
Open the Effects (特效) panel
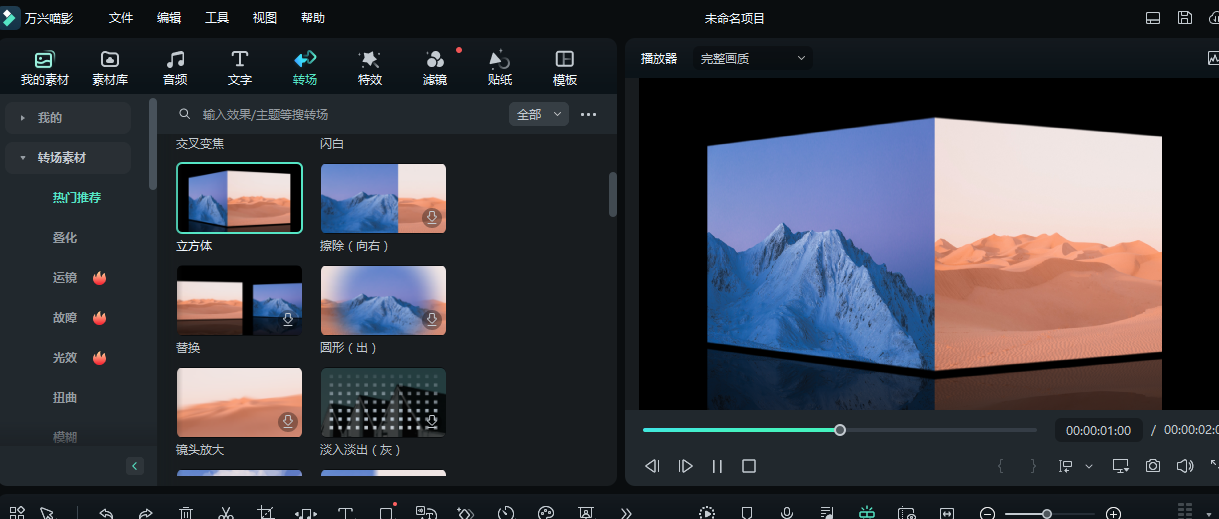370,67
